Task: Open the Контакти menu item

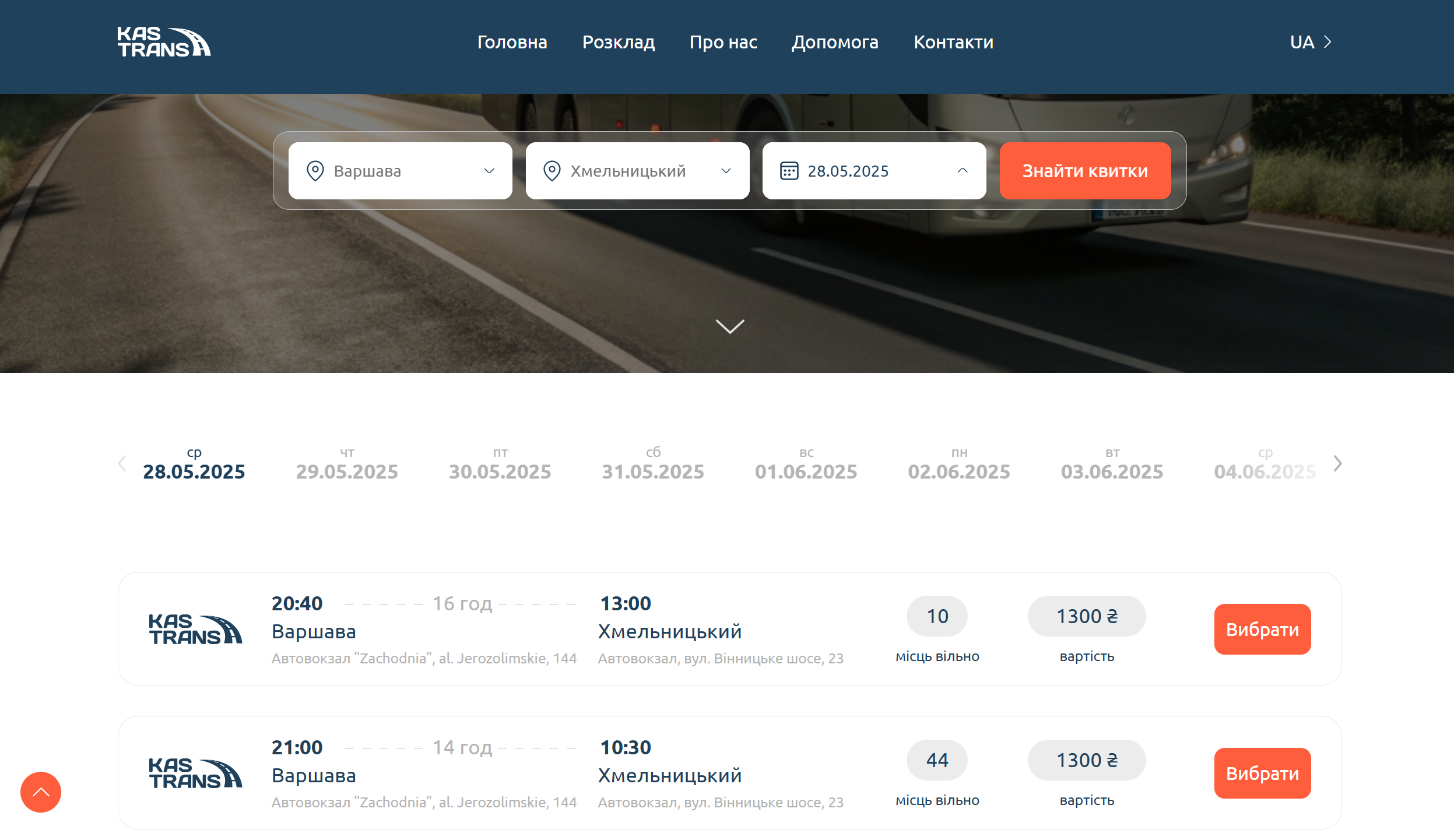Action: (x=953, y=42)
